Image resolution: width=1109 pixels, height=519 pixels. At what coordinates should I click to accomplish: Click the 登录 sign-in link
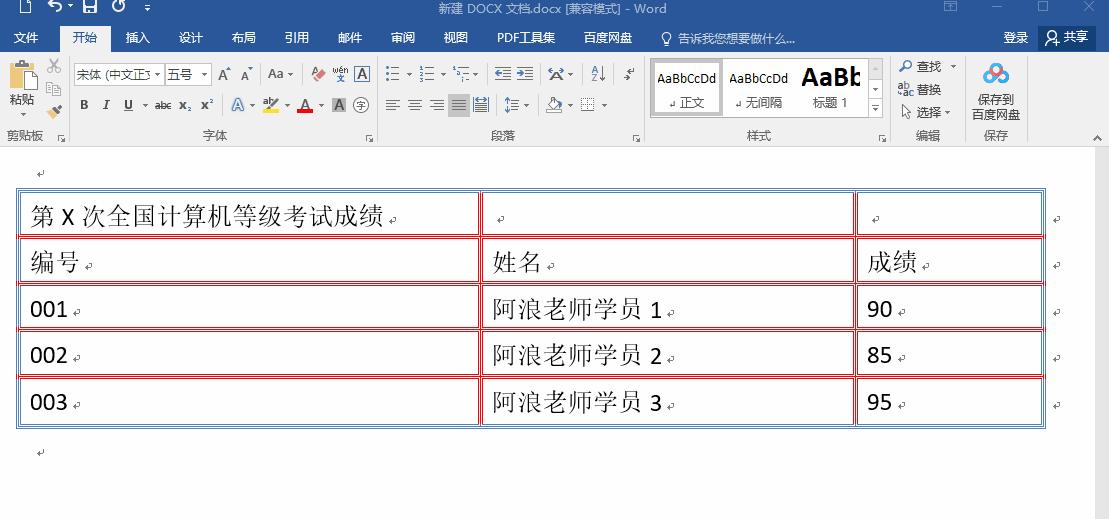click(x=1016, y=37)
